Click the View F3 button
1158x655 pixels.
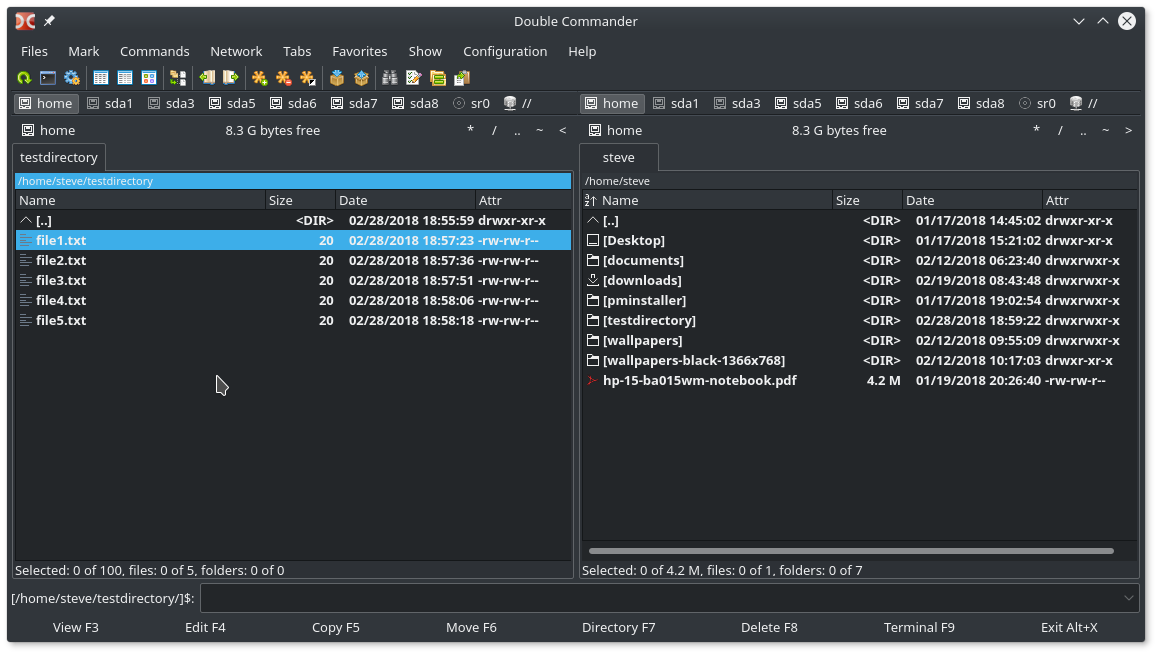pos(75,628)
